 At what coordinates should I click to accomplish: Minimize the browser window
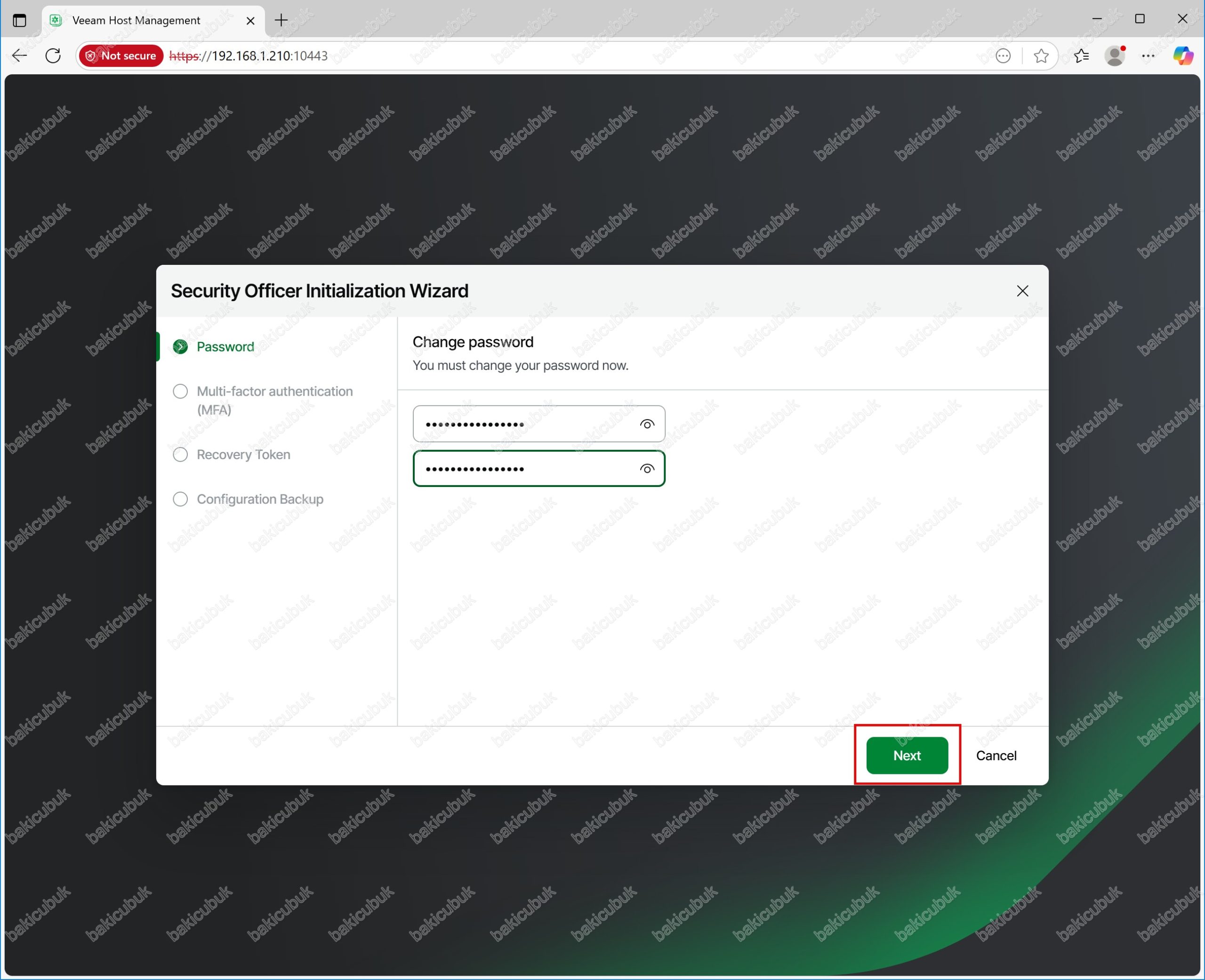click(x=1097, y=19)
